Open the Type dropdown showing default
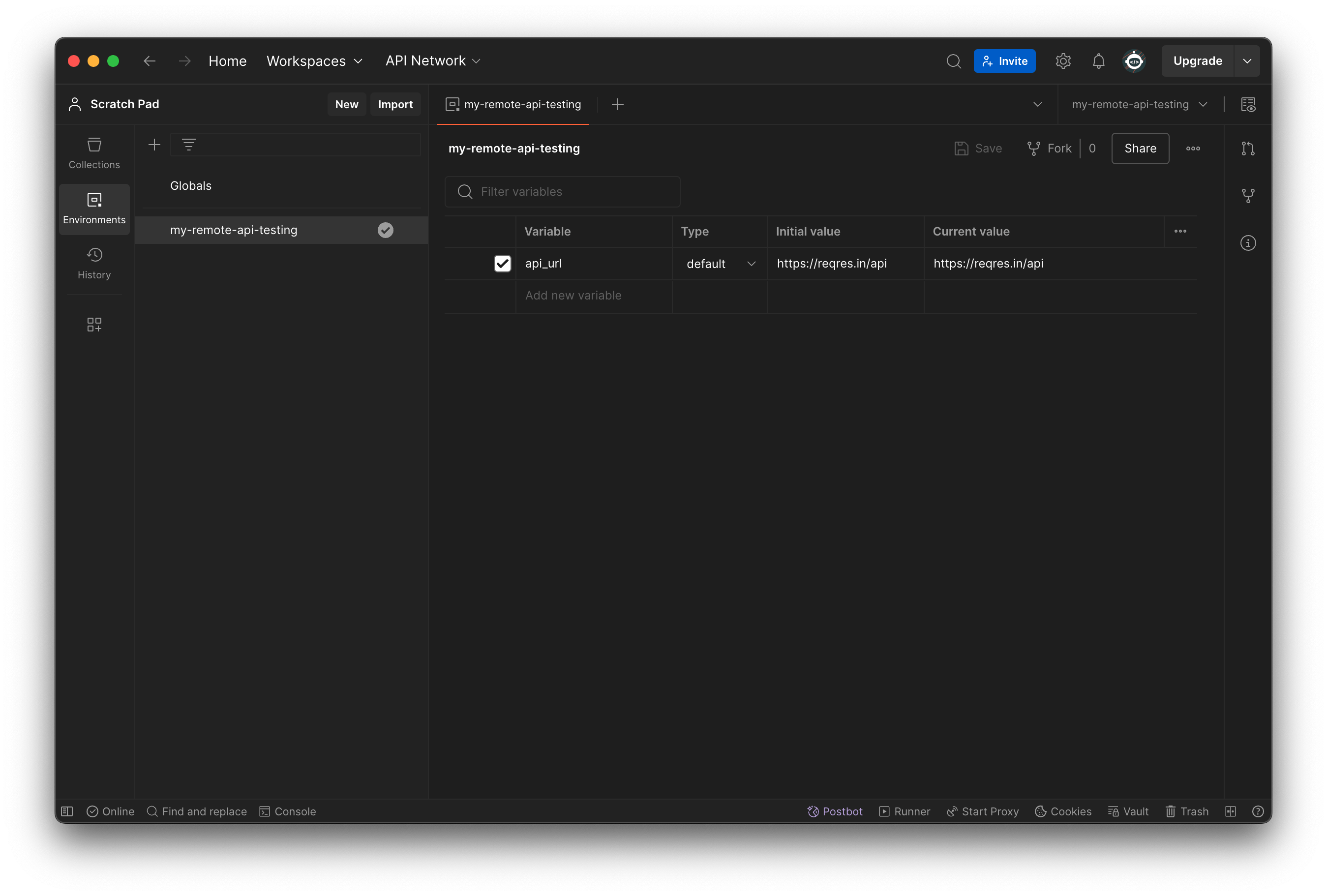 point(719,263)
